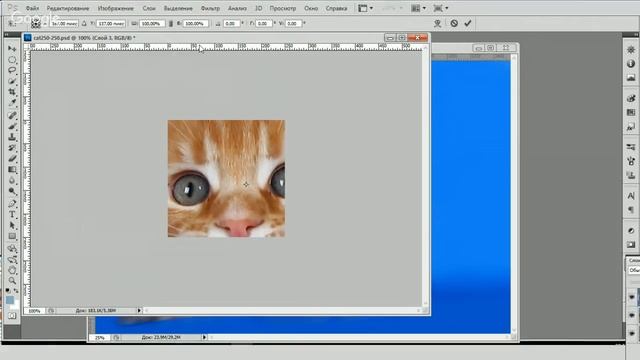Reset default foreground and background colors
Image resolution: width=640 pixels, height=360 pixels.
pyautogui.click(x=8, y=291)
